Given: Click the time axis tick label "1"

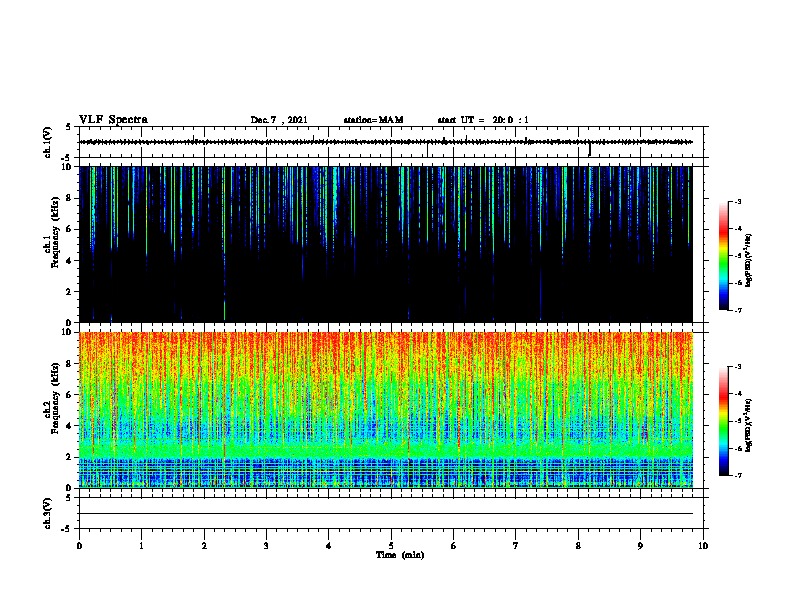Looking at the screenshot, I should (141, 546).
